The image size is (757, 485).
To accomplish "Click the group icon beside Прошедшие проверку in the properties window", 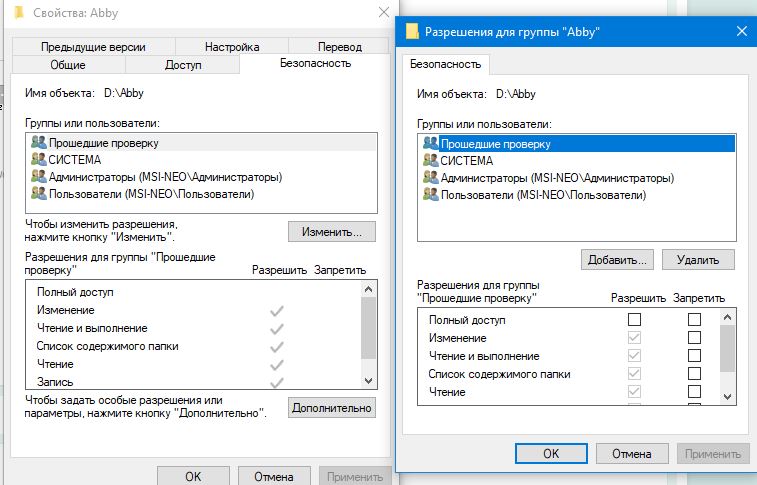I will pos(39,143).
